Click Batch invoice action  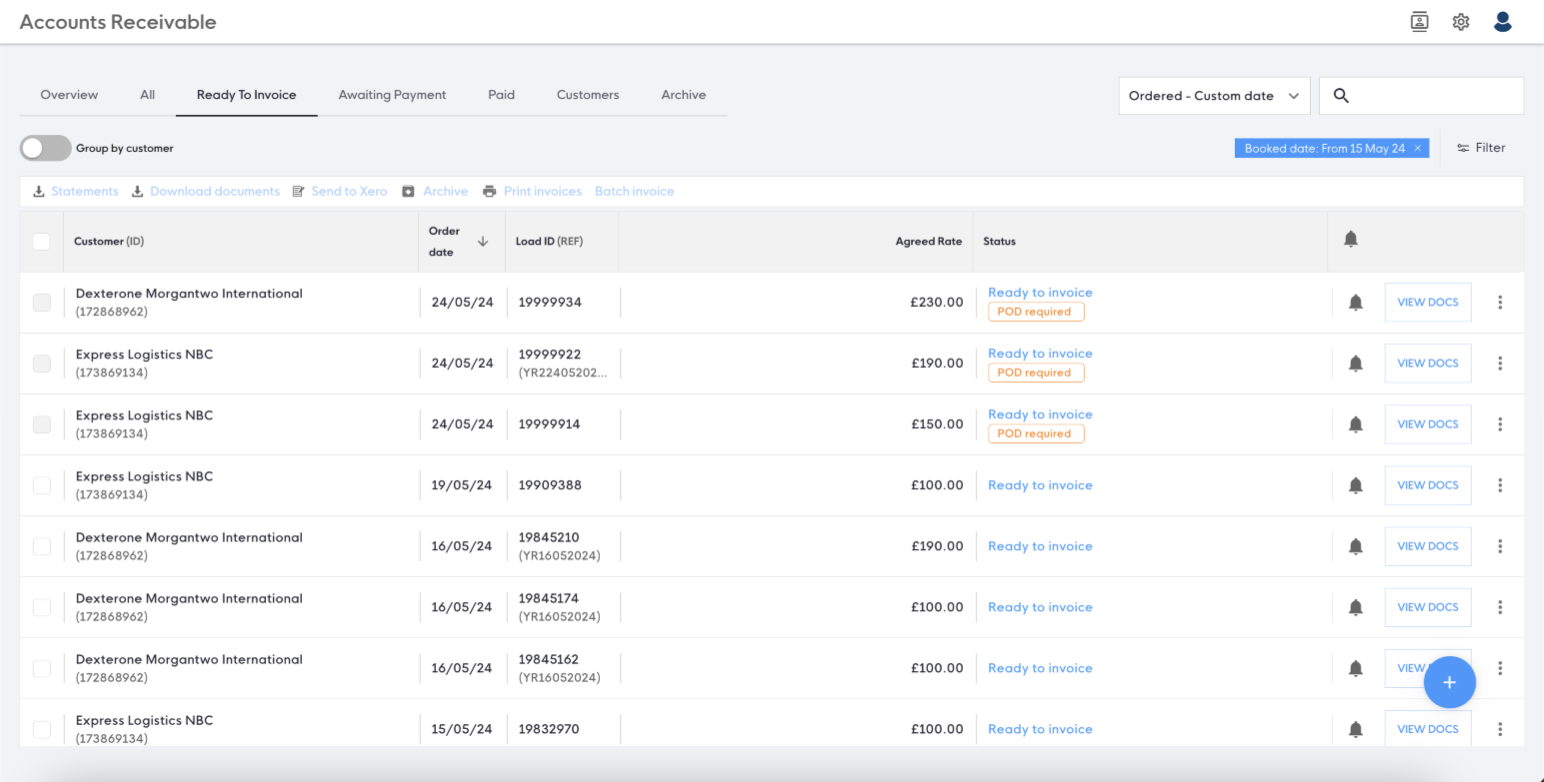point(634,191)
